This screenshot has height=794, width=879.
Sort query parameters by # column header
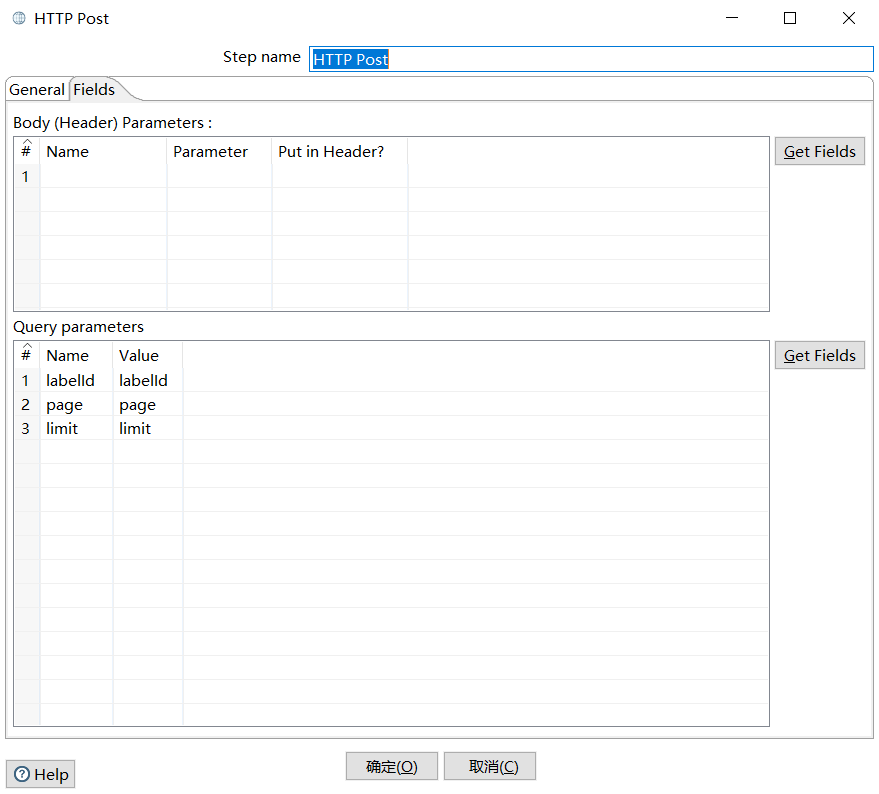click(x=26, y=356)
